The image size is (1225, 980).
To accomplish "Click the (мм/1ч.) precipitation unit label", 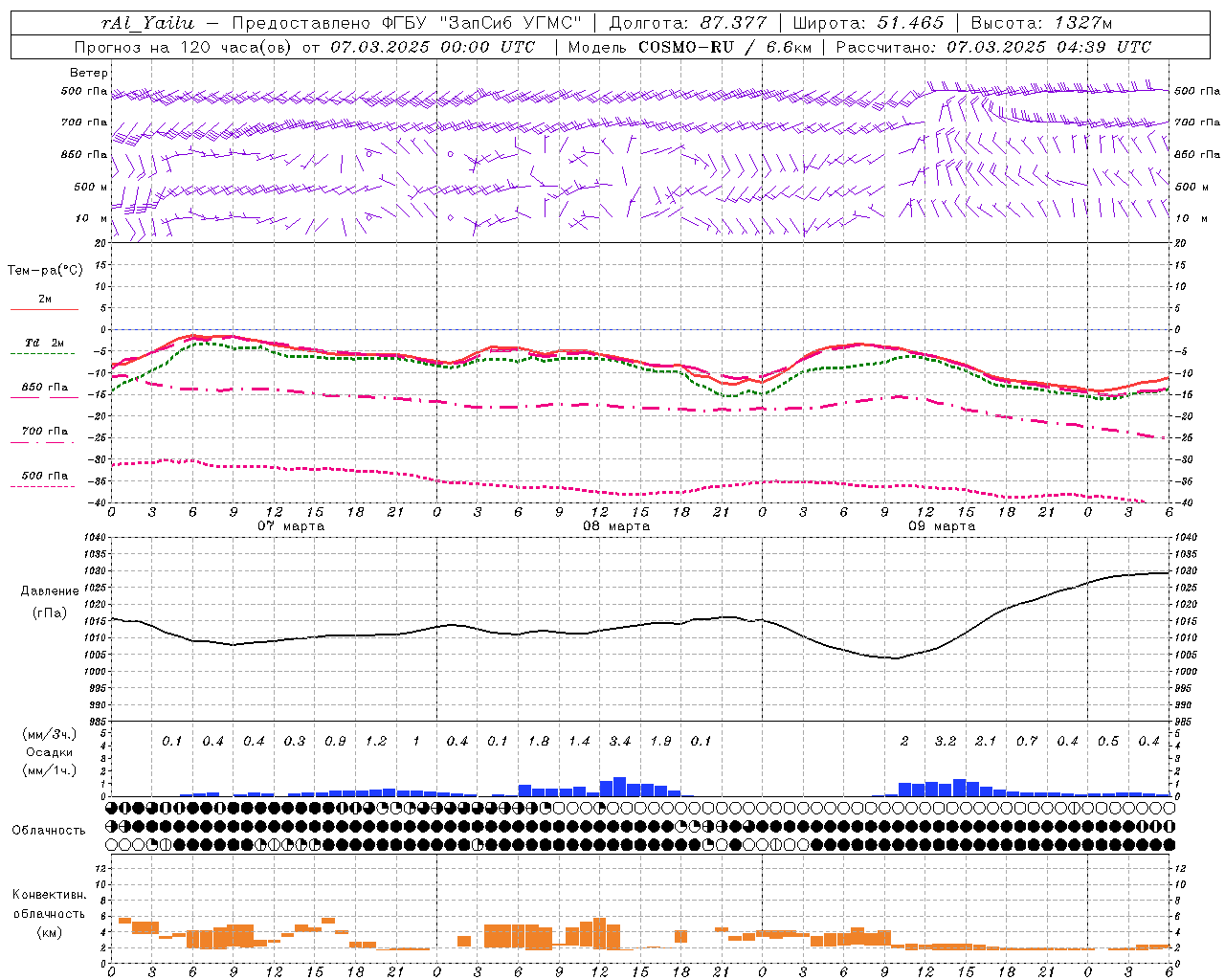I will click(50, 770).
